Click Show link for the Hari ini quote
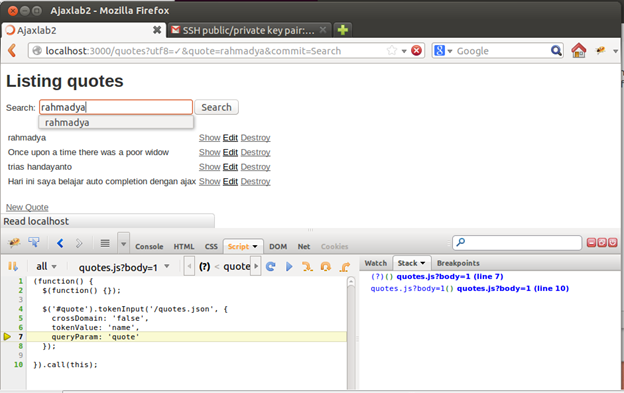This screenshot has width=624, height=393. [x=210, y=181]
